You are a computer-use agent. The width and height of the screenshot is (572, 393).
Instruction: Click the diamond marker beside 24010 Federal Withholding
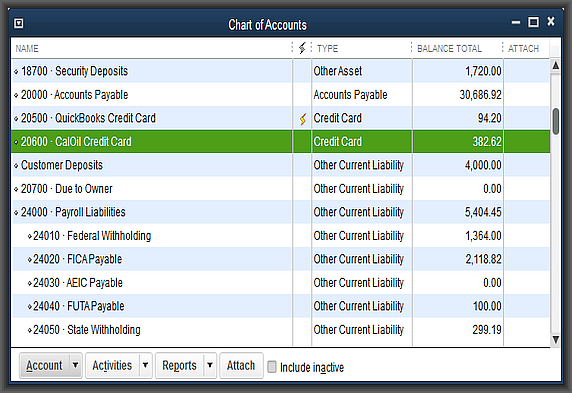point(30,236)
